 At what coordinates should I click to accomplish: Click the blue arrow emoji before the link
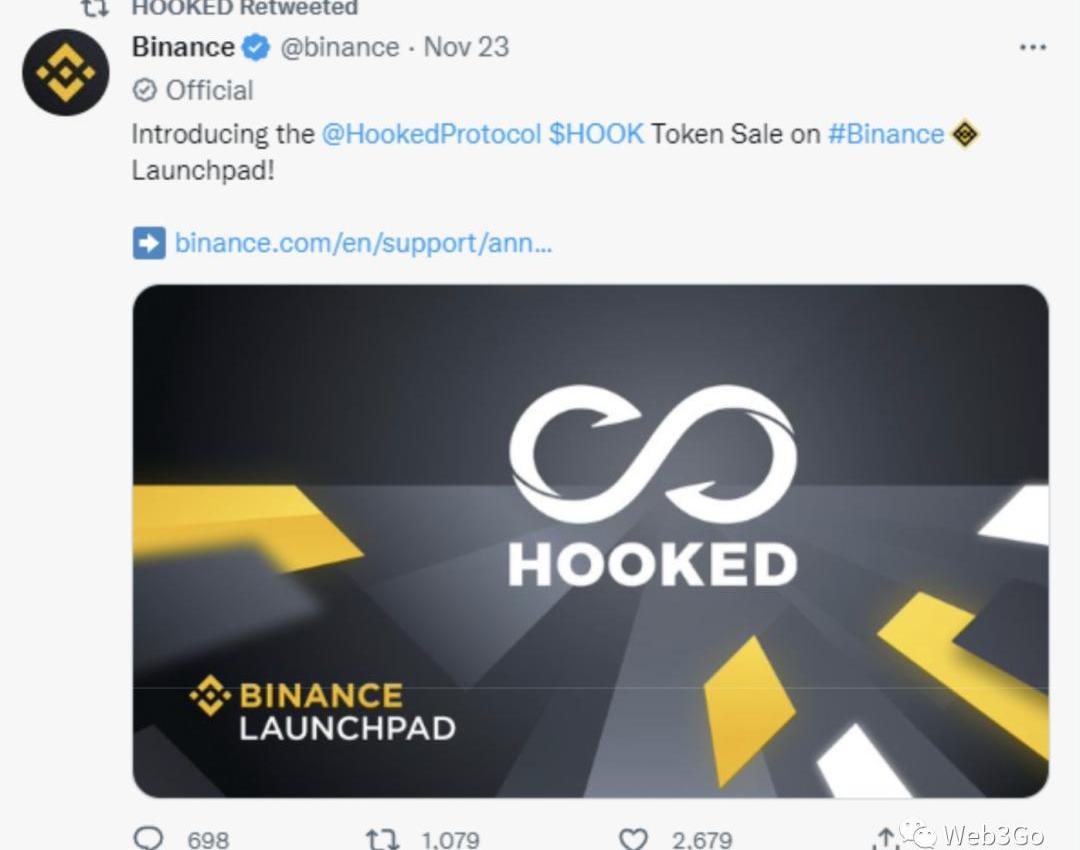[x=149, y=243]
